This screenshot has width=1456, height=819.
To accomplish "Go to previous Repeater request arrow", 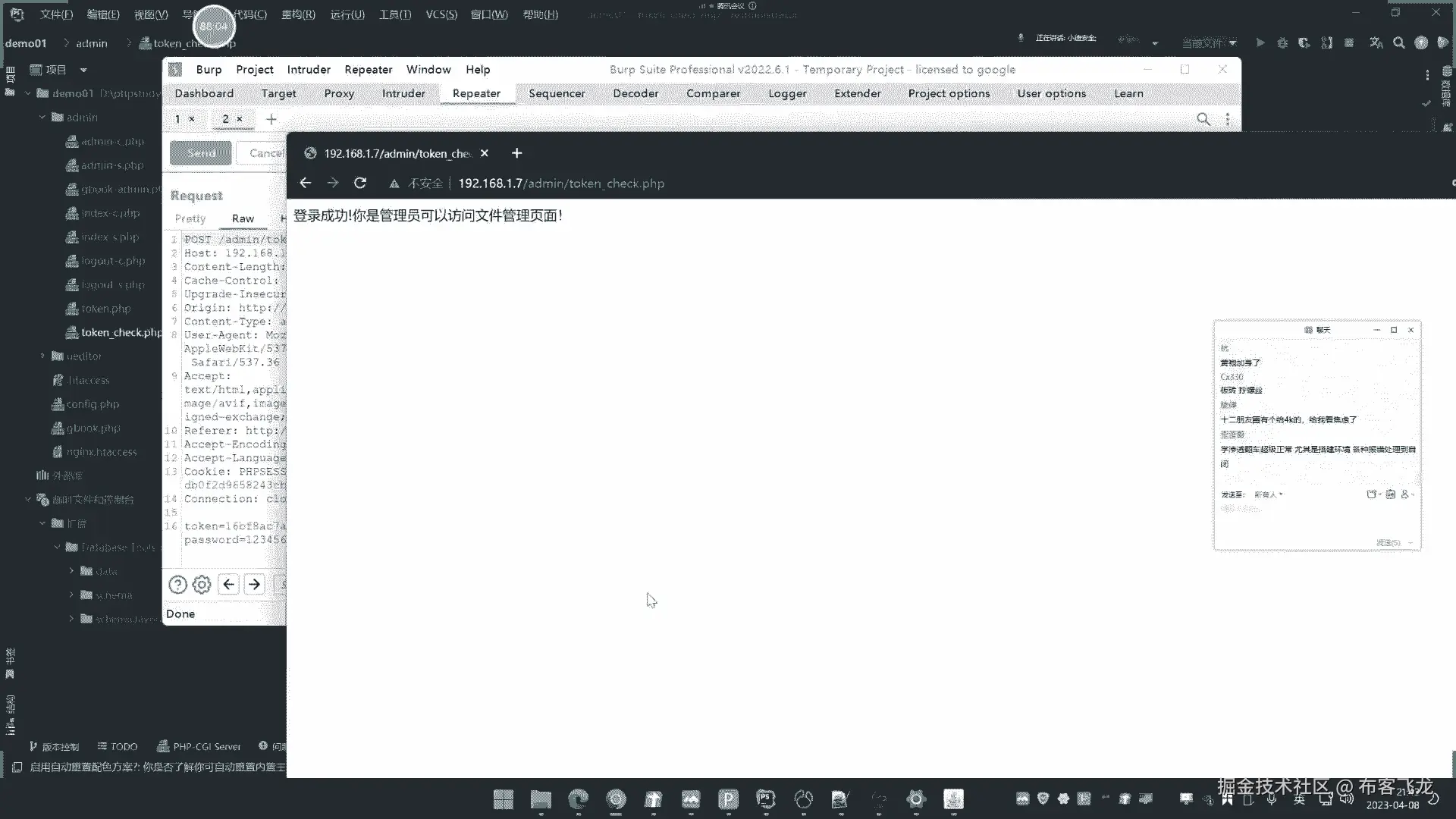I will tap(228, 585).
